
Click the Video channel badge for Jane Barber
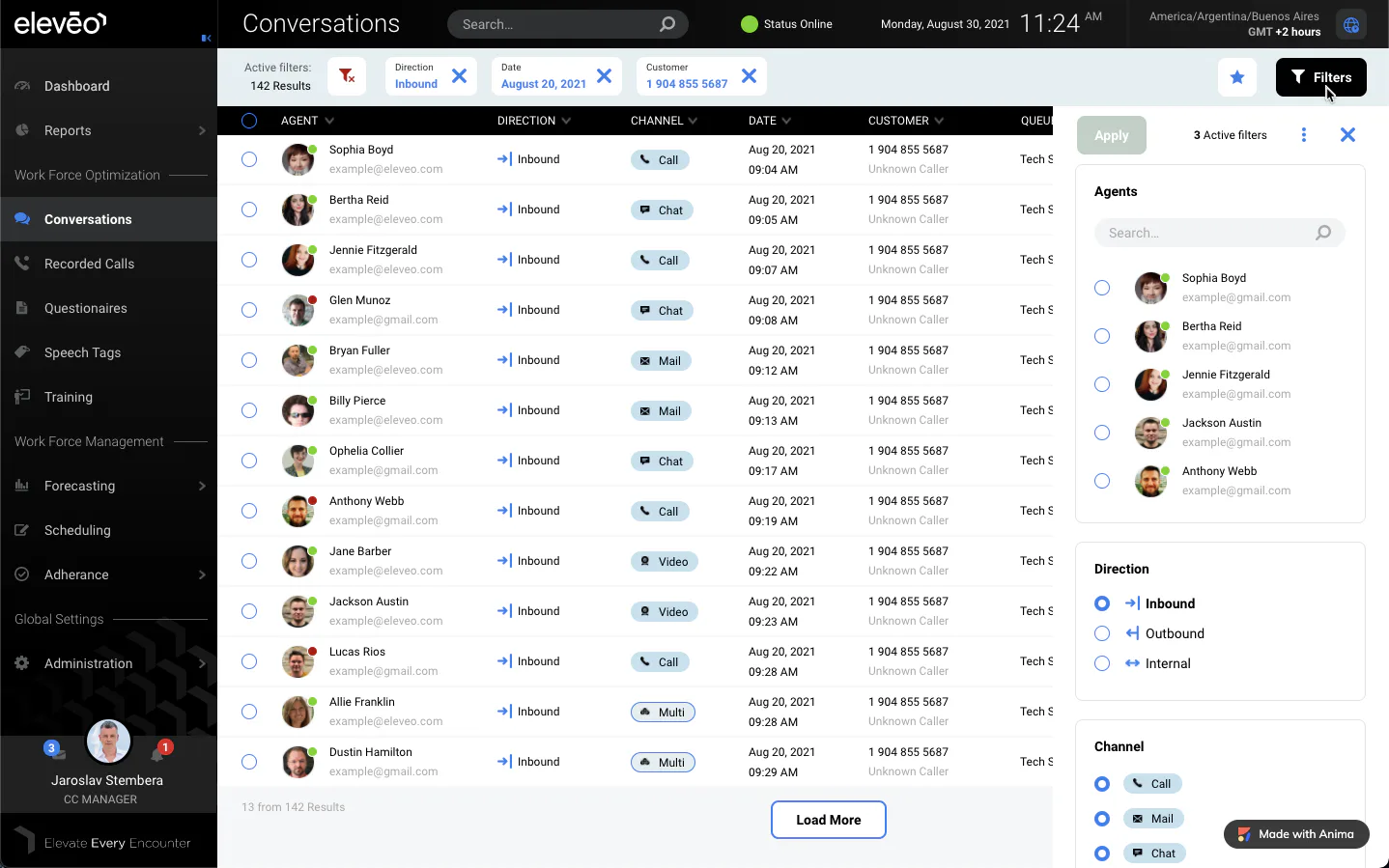(x=665, y=562)
